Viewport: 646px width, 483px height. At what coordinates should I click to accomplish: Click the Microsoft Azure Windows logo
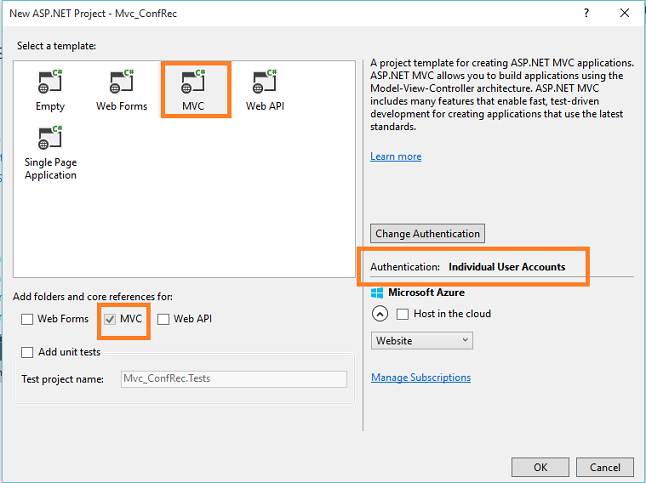point(377,293)
